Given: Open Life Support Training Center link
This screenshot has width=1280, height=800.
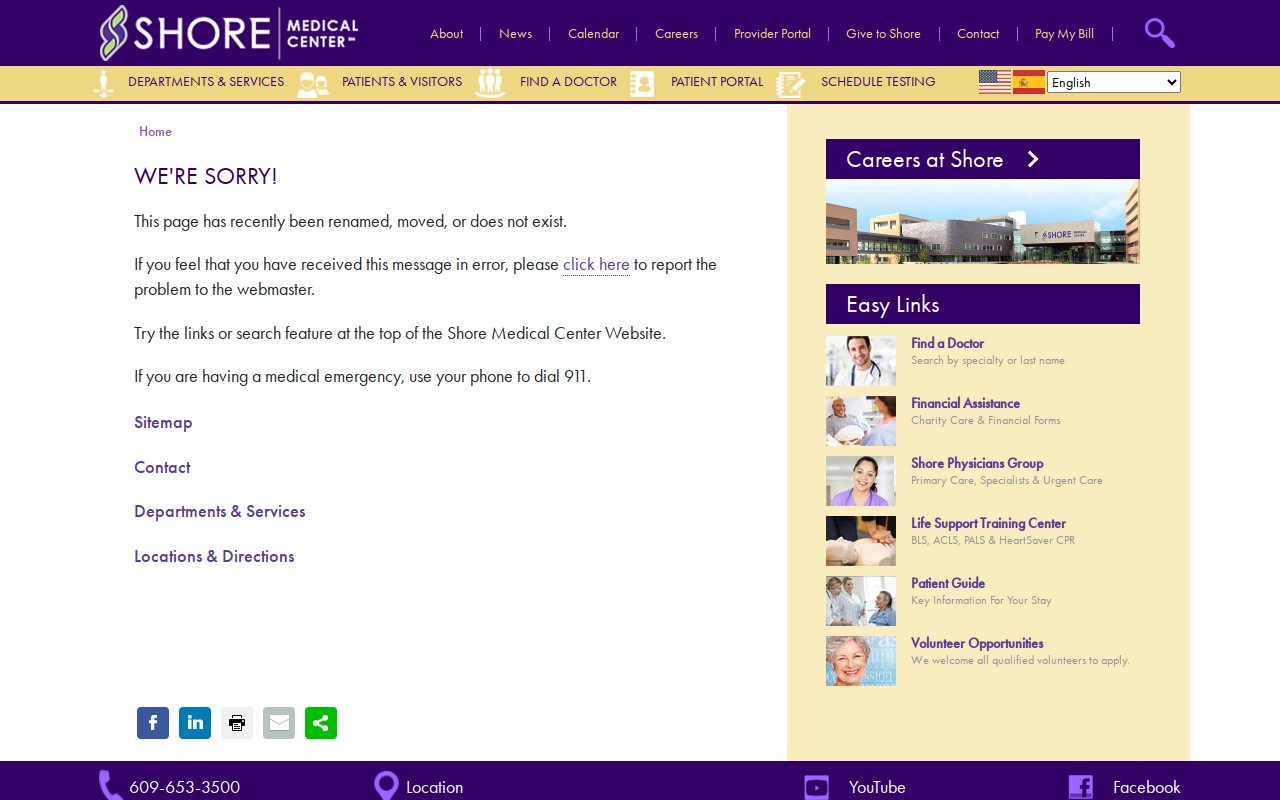Looking at the screenshot, I should click(x=988, y=523).
